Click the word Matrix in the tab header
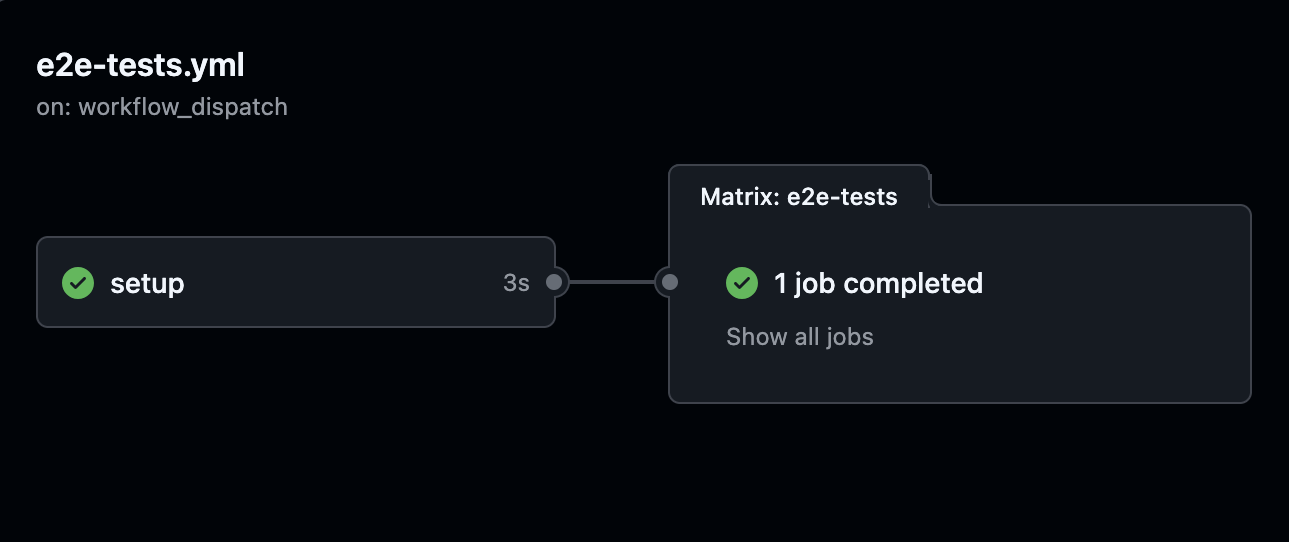Viewport: 1289px width, 542px height. pos(739,197)
